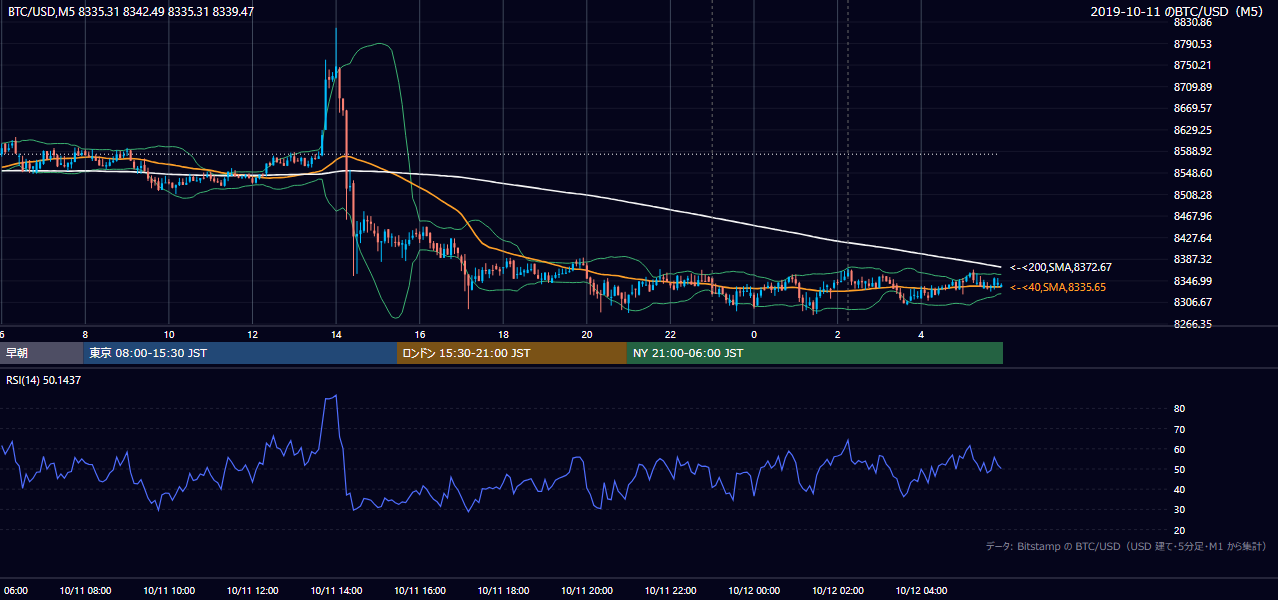Click price axis value 8467.96
Image resolution: width=1278 pixels, height=600 pixels.
tap(1192, 217)
